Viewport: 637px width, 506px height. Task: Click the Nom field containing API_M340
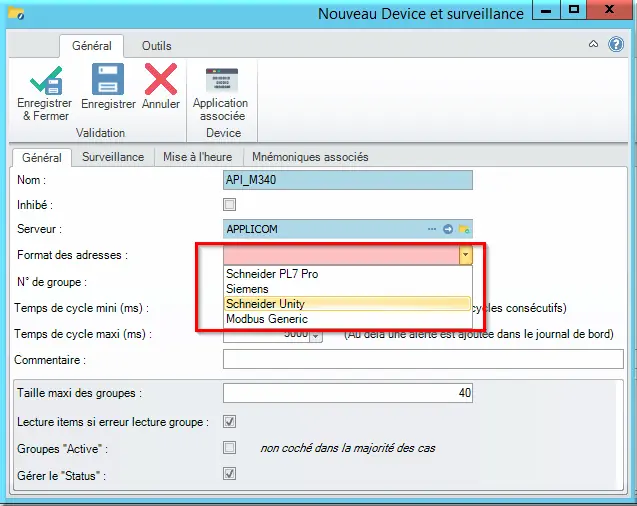click(x=348, y=180)
